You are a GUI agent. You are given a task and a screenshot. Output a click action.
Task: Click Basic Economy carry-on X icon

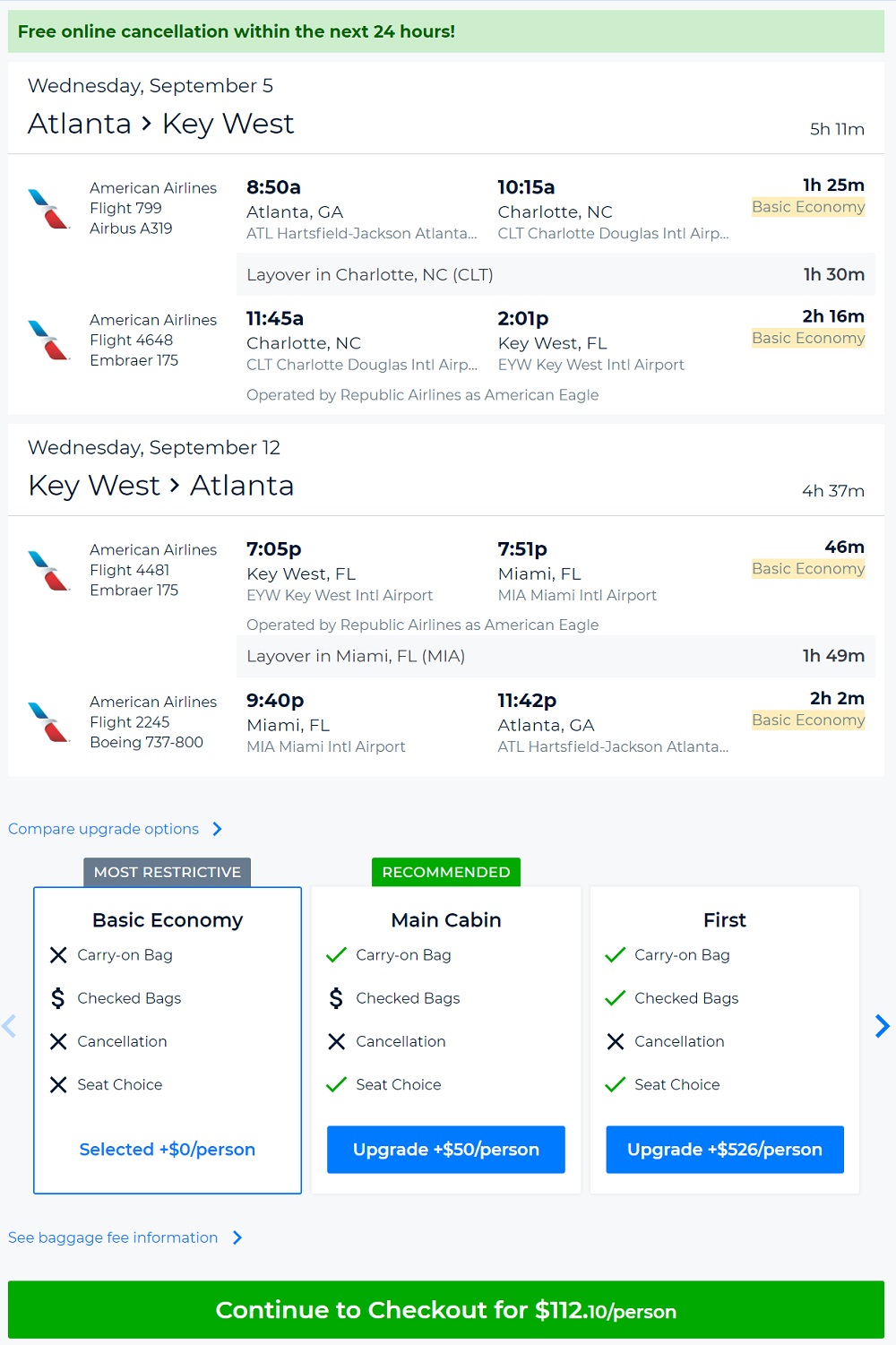[x=58, y=955]
